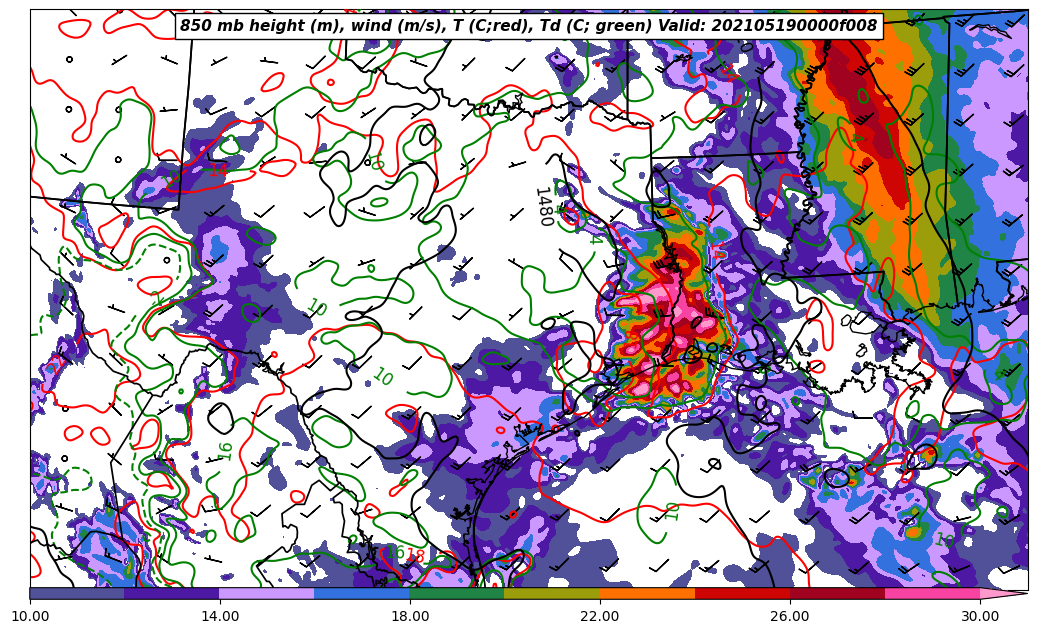Click the 18.00 colorbar tick label
This screenshot has height=633, width=1037.
[x=410, y=616]
